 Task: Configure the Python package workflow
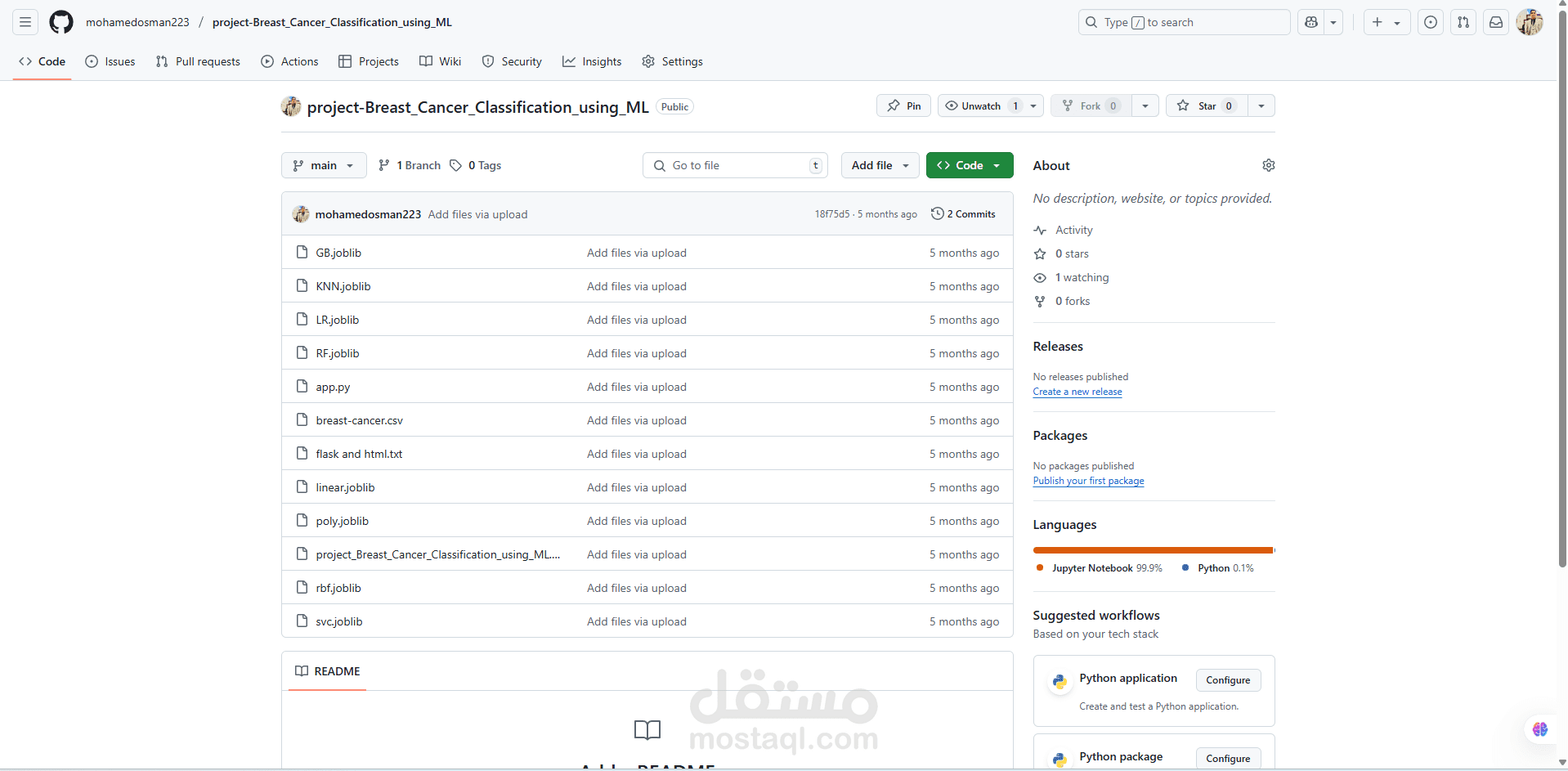click(x=1228, y=759)
